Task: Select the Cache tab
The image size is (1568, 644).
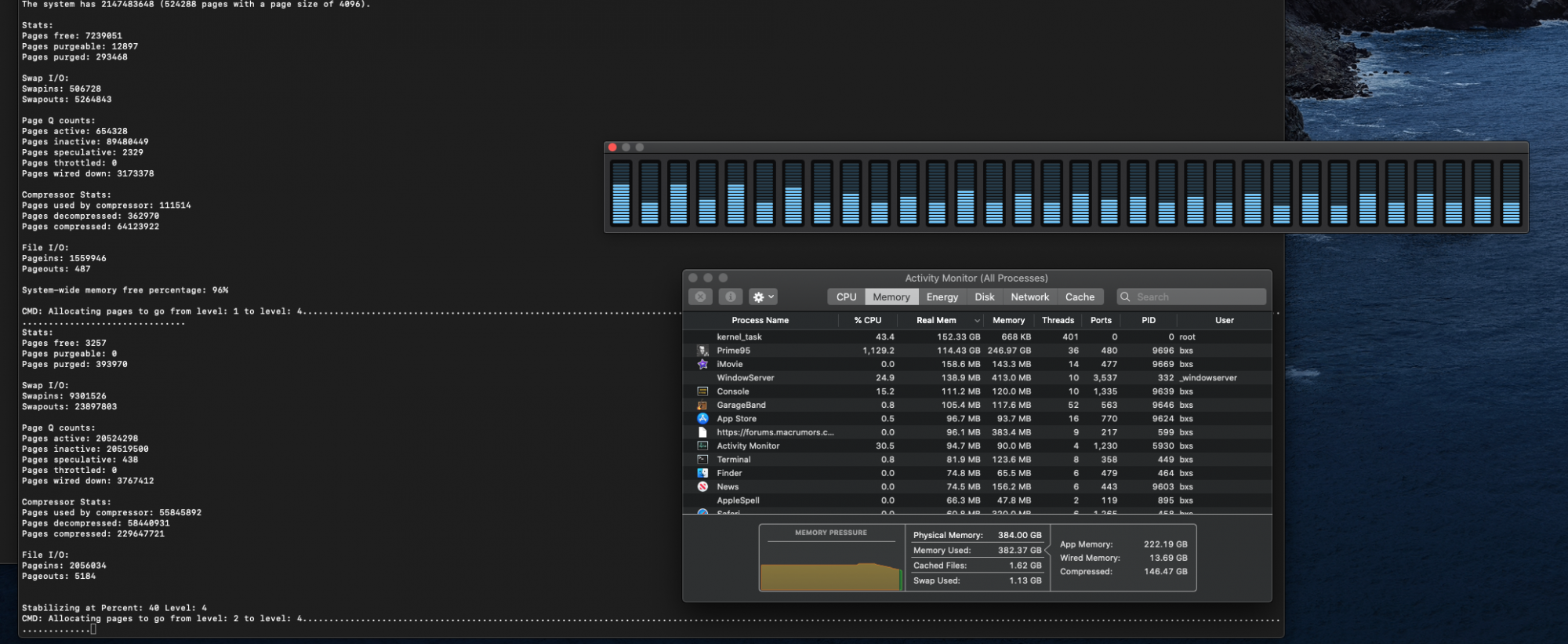Action: click(1080, 297)
